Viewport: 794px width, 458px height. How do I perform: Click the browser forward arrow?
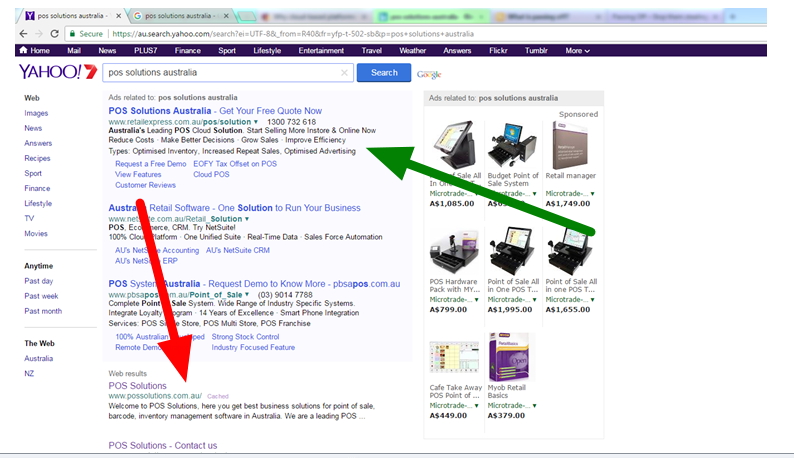pyautogui.click(x=38, y=34)
